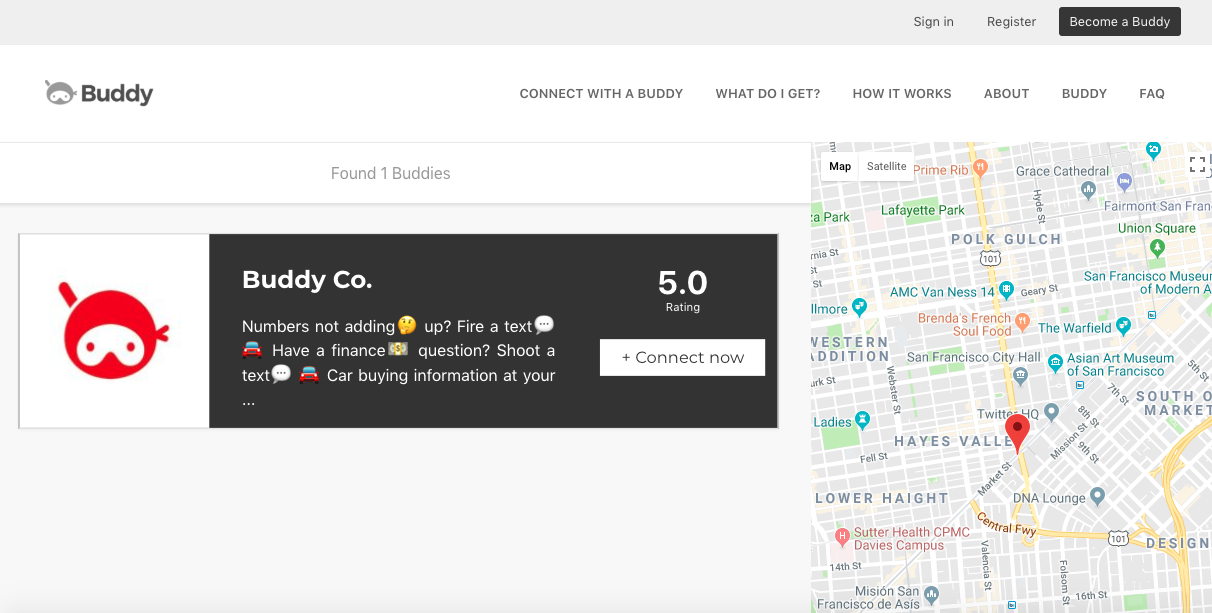Click the 5.0 rating for Buddy Co.
This screenshot has width=1212, height=613.
(x=682, y=282)
